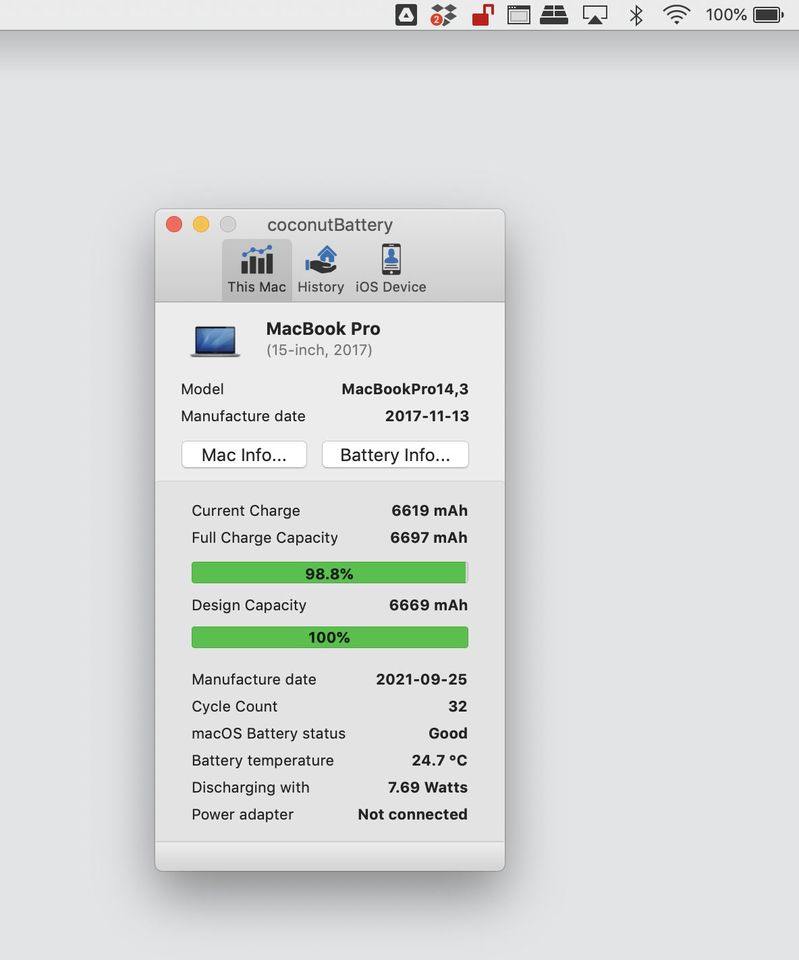Click the 100% battery status indicator

tap(743, 15)
